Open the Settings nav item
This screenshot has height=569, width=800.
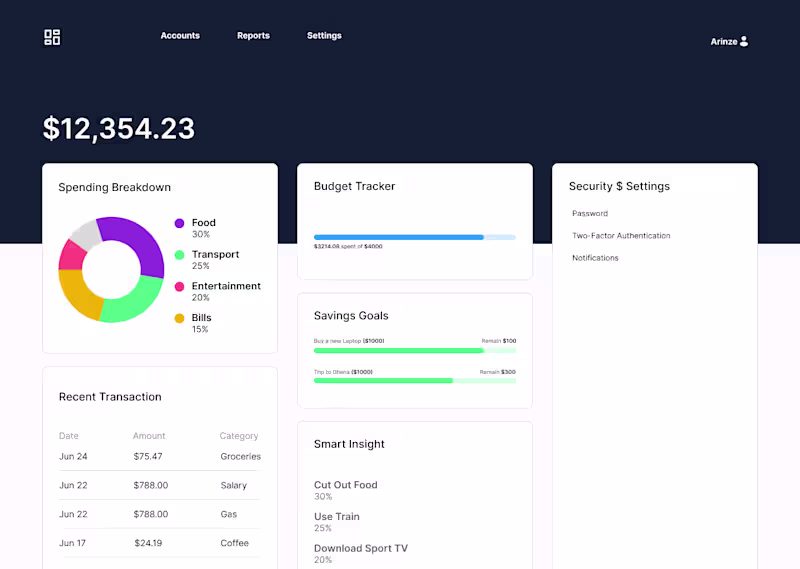(x=324, y=36)
